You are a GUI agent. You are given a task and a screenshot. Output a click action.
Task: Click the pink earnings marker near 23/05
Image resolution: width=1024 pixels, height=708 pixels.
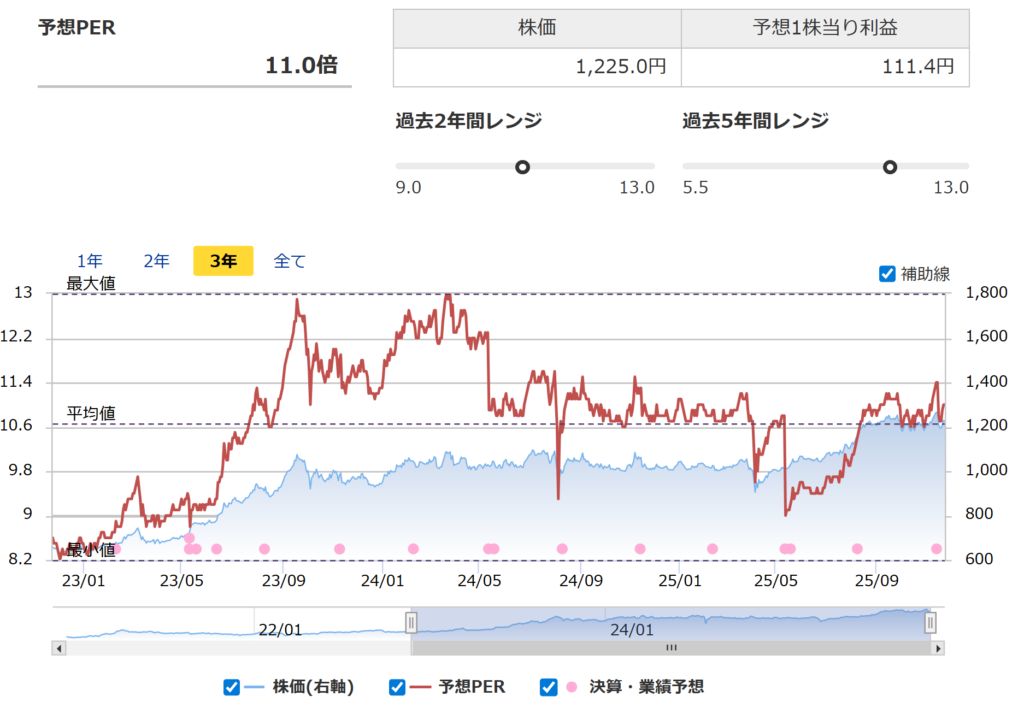point(190,548)
